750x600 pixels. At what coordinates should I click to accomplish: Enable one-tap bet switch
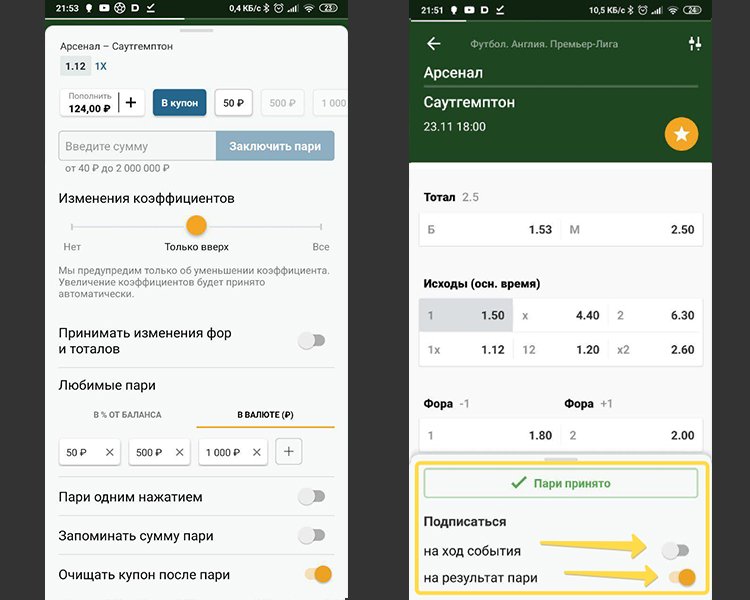(x=311, y=497)
